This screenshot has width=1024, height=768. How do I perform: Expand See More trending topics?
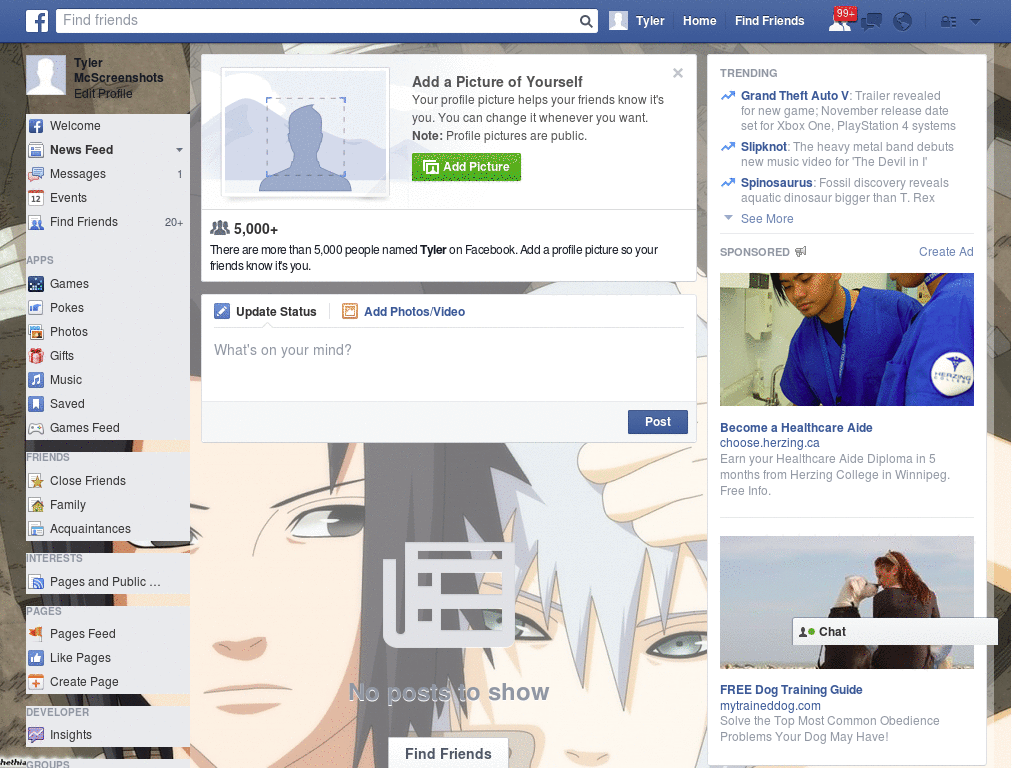coord(767,219)
